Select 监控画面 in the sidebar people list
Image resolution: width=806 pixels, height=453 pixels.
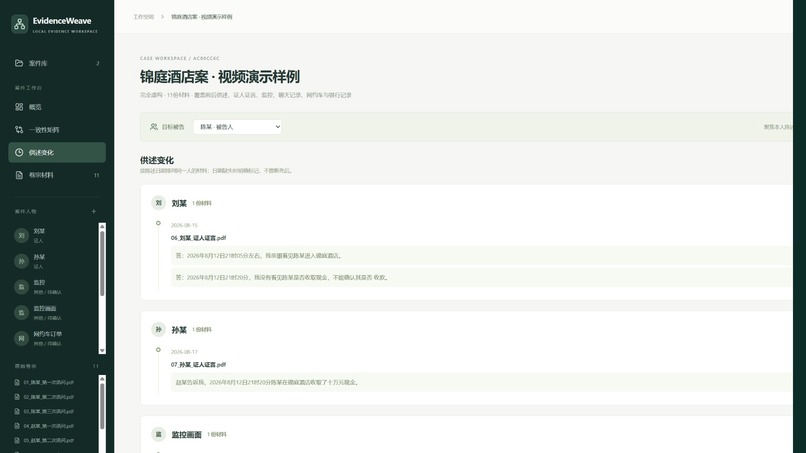(x=54, y=313)
